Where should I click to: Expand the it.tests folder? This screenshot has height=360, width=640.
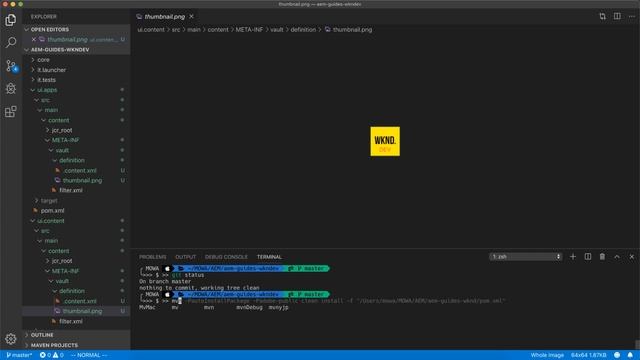tap(47, 80)
